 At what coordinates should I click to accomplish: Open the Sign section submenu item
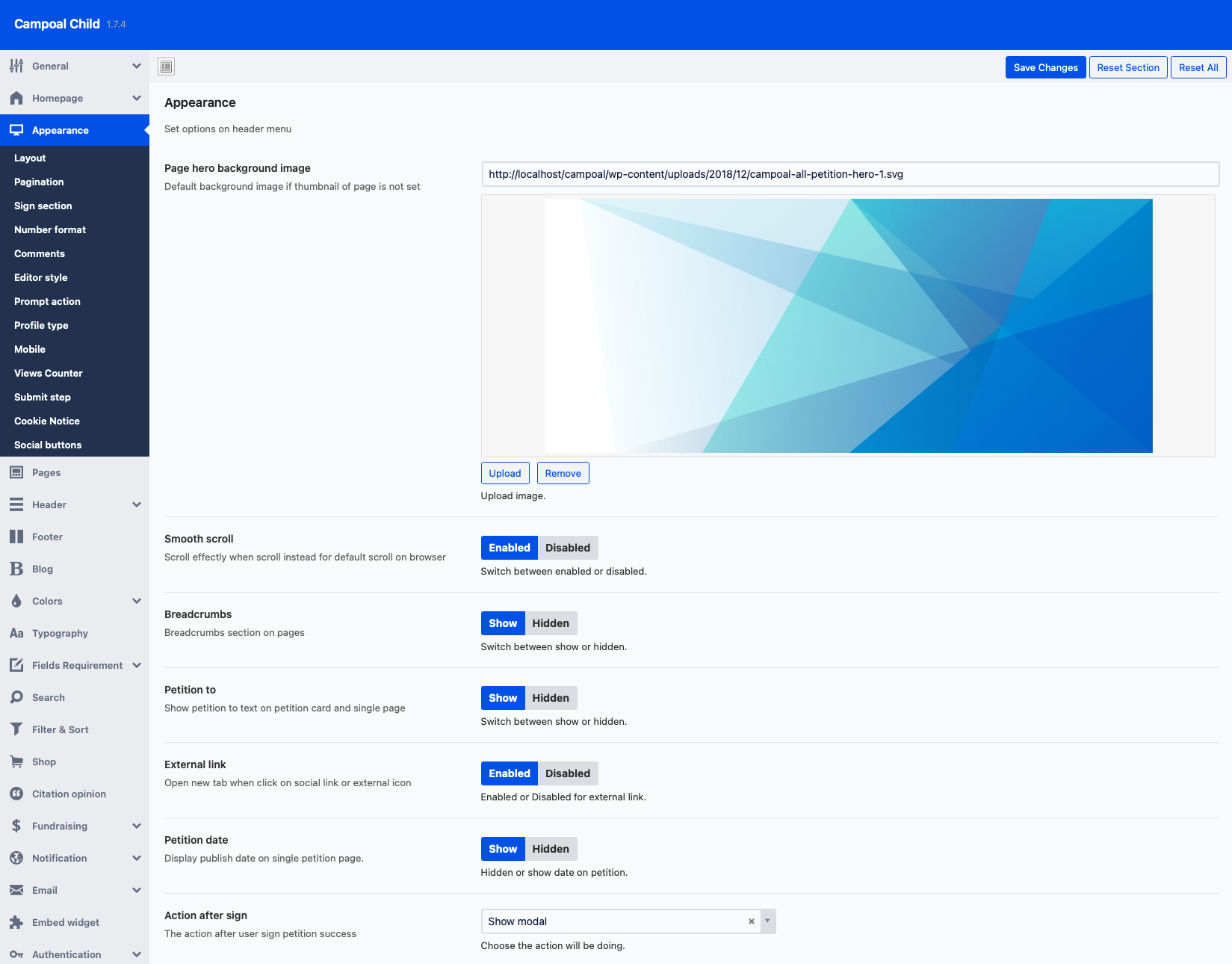click(43, 206)
